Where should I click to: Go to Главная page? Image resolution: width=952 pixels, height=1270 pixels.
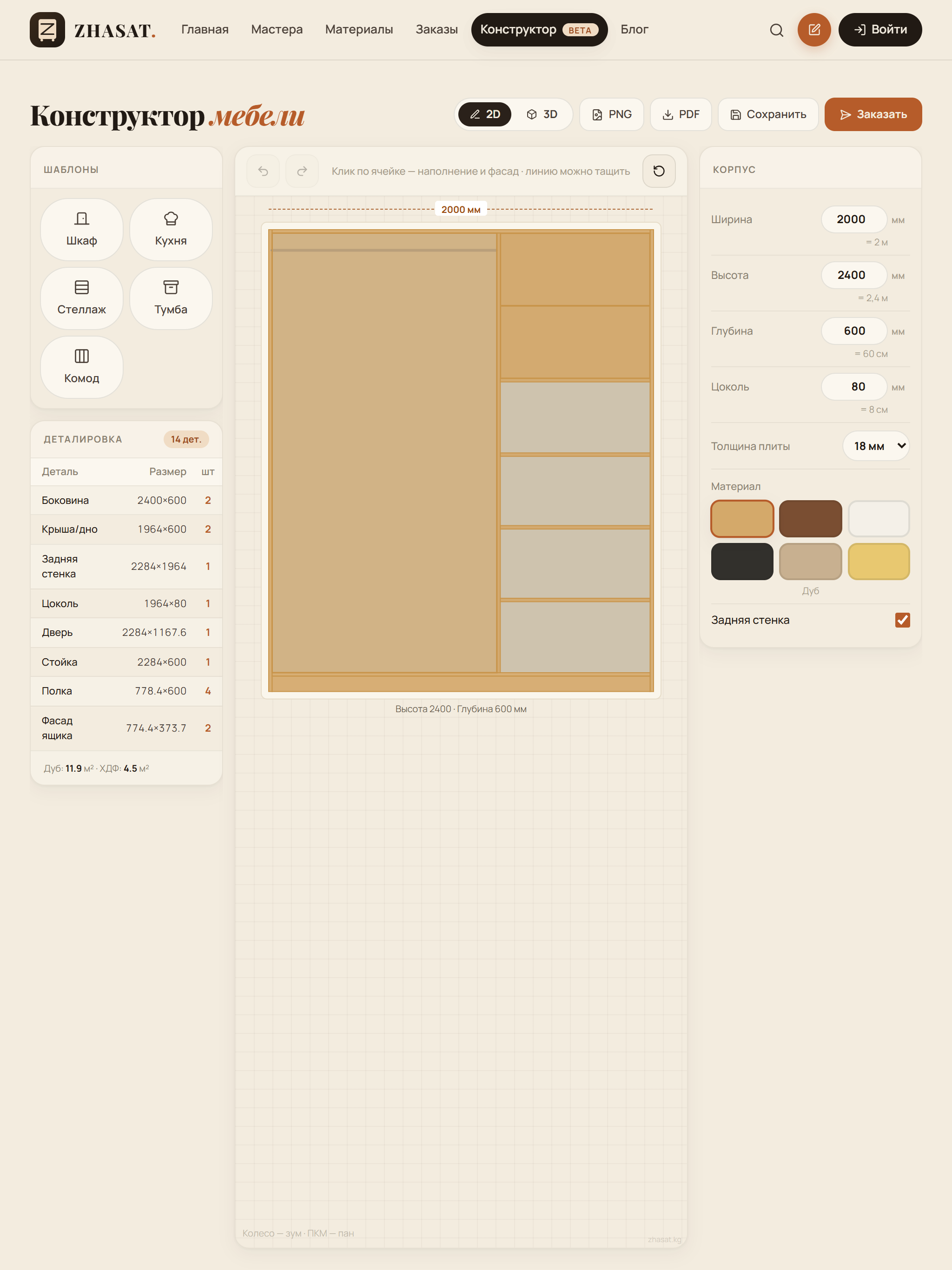205,29
